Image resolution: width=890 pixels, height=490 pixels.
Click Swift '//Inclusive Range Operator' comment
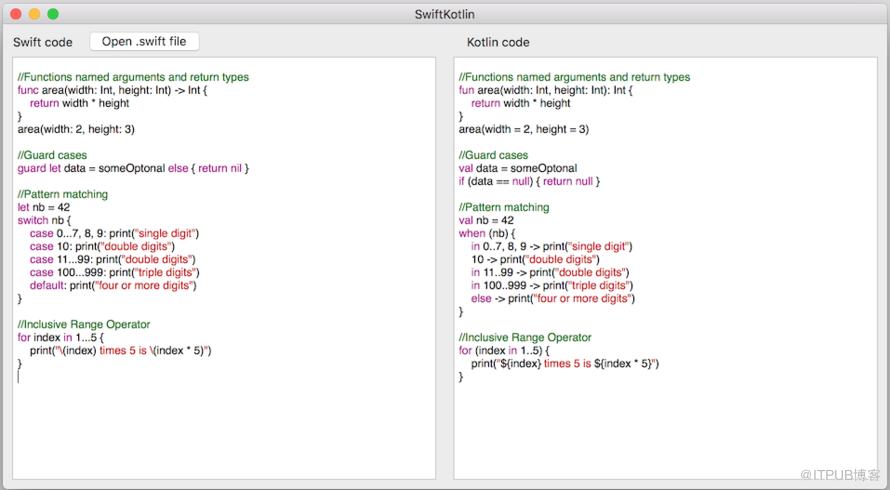(84, 324)
